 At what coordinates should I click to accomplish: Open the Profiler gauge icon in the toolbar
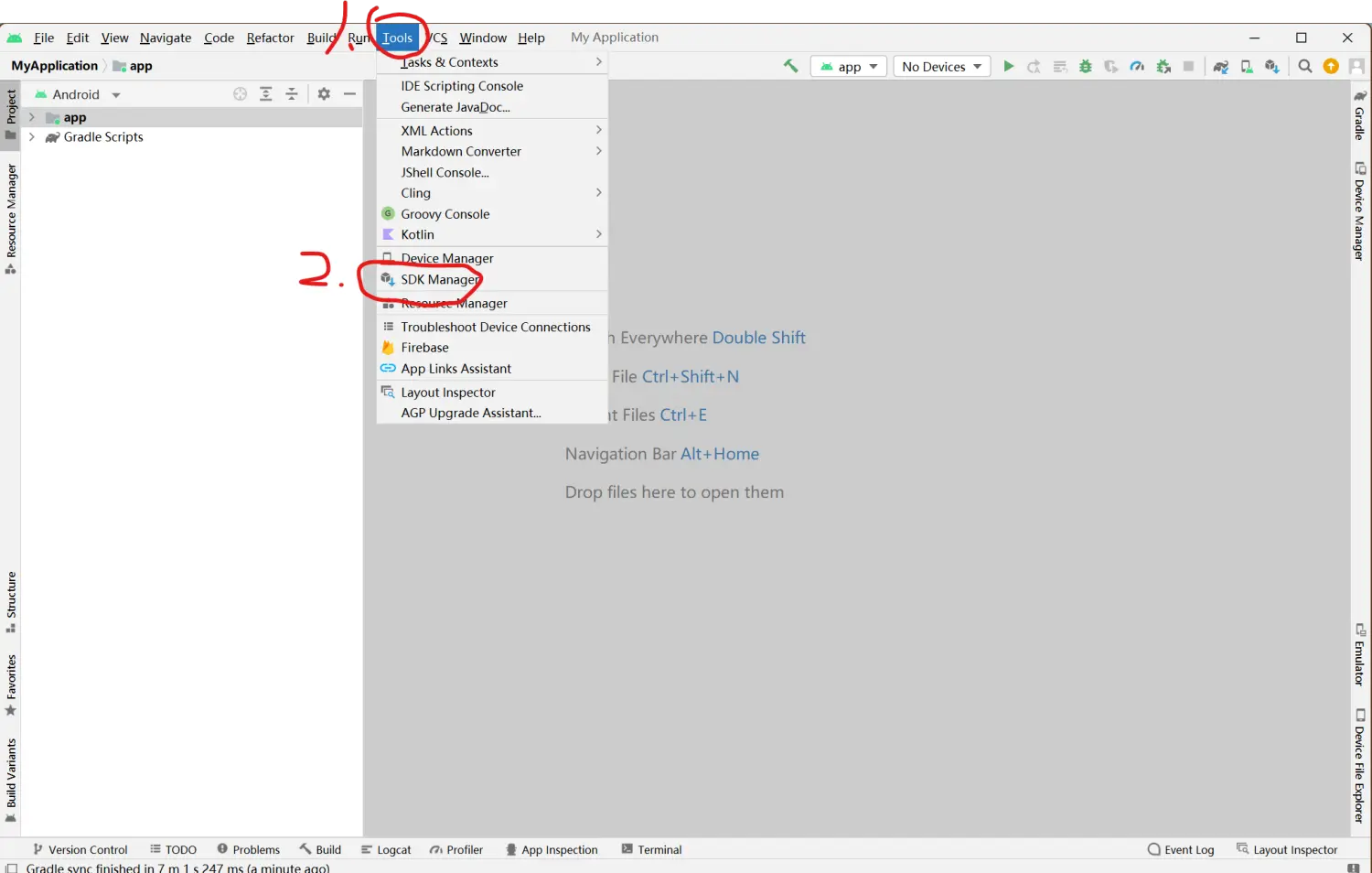[x=1137, y=66]
